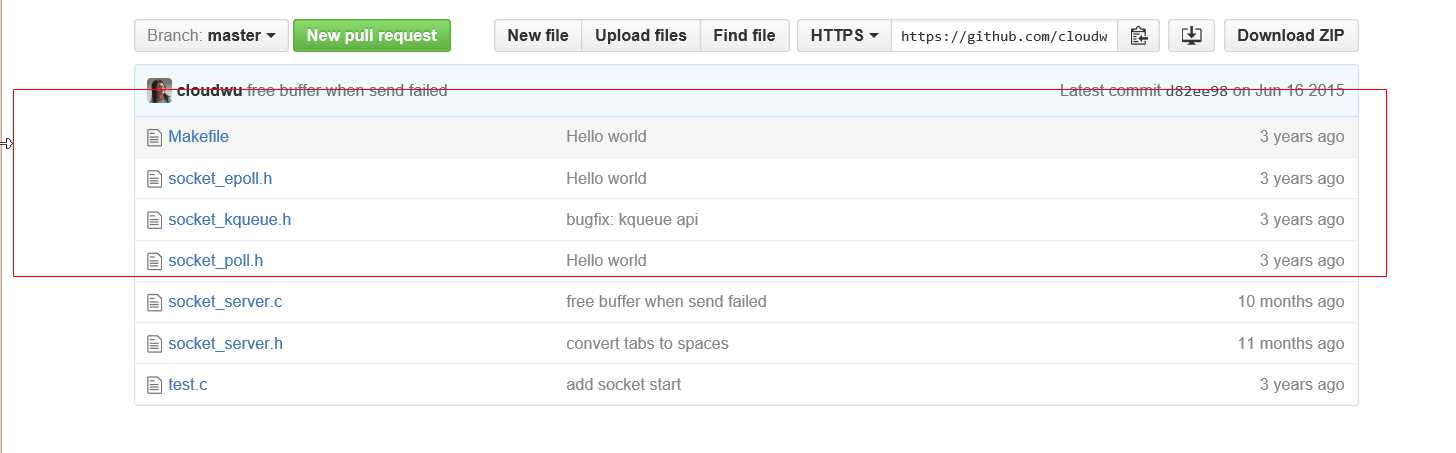Click the file icon beside test.c

tap(154, 385)
